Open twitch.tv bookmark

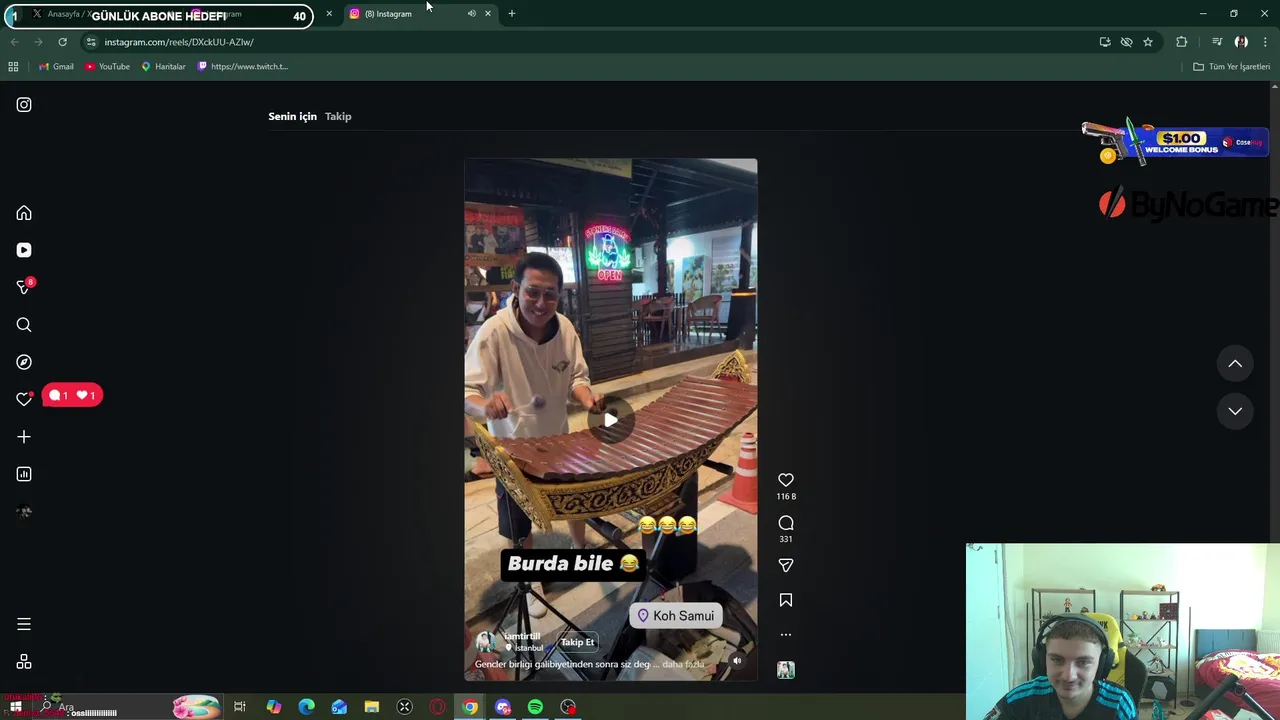(243, 67)
